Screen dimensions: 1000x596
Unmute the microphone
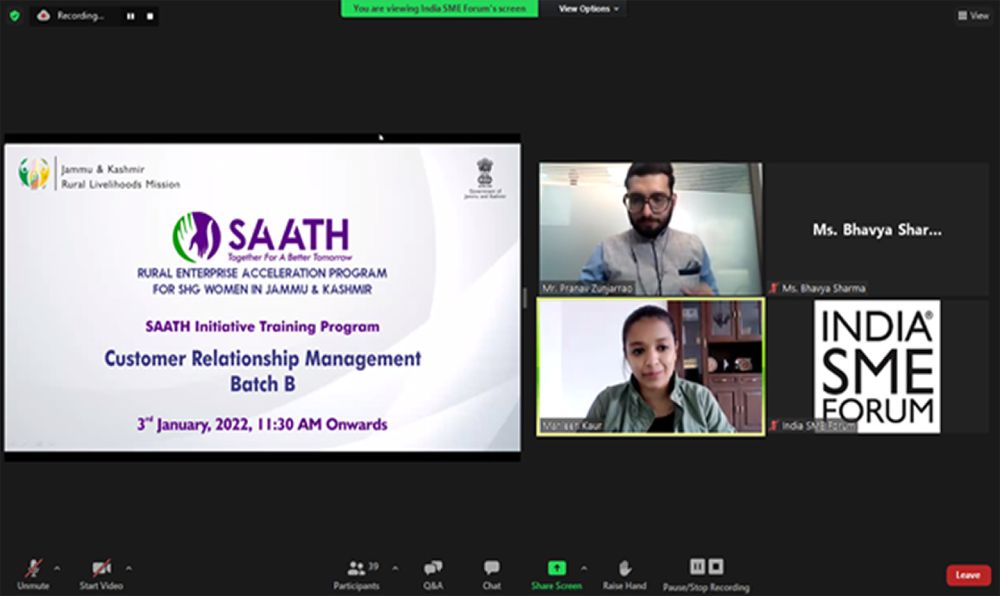[33, 574]
